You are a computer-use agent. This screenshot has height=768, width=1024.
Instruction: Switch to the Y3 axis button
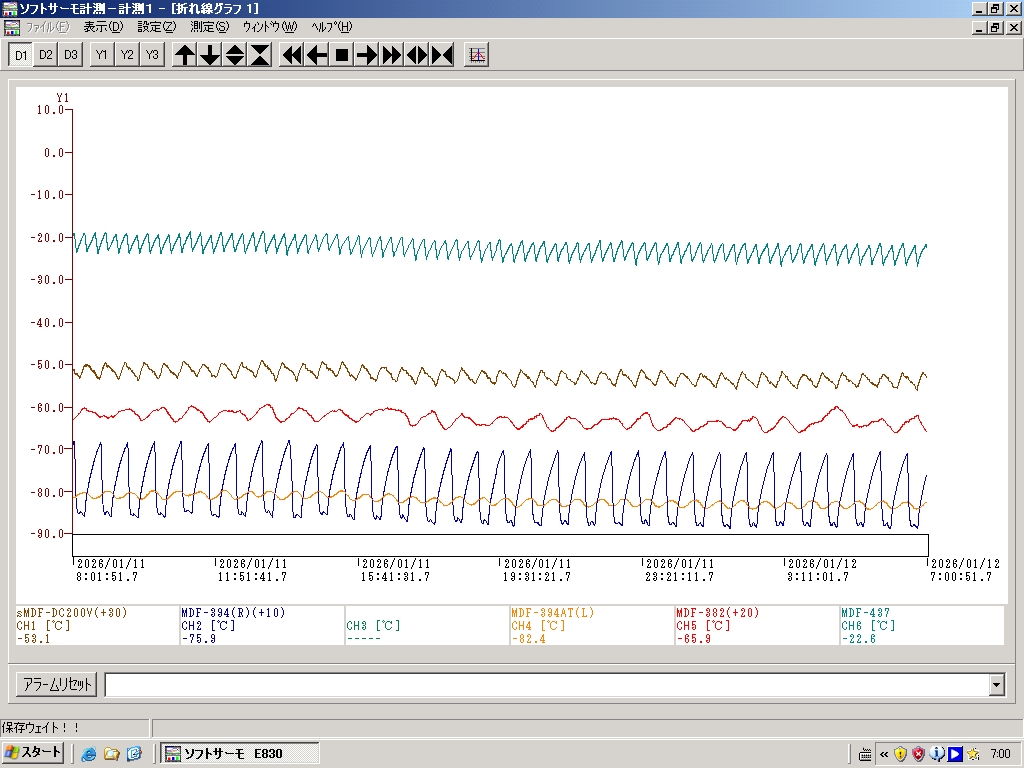click(151, 55)
